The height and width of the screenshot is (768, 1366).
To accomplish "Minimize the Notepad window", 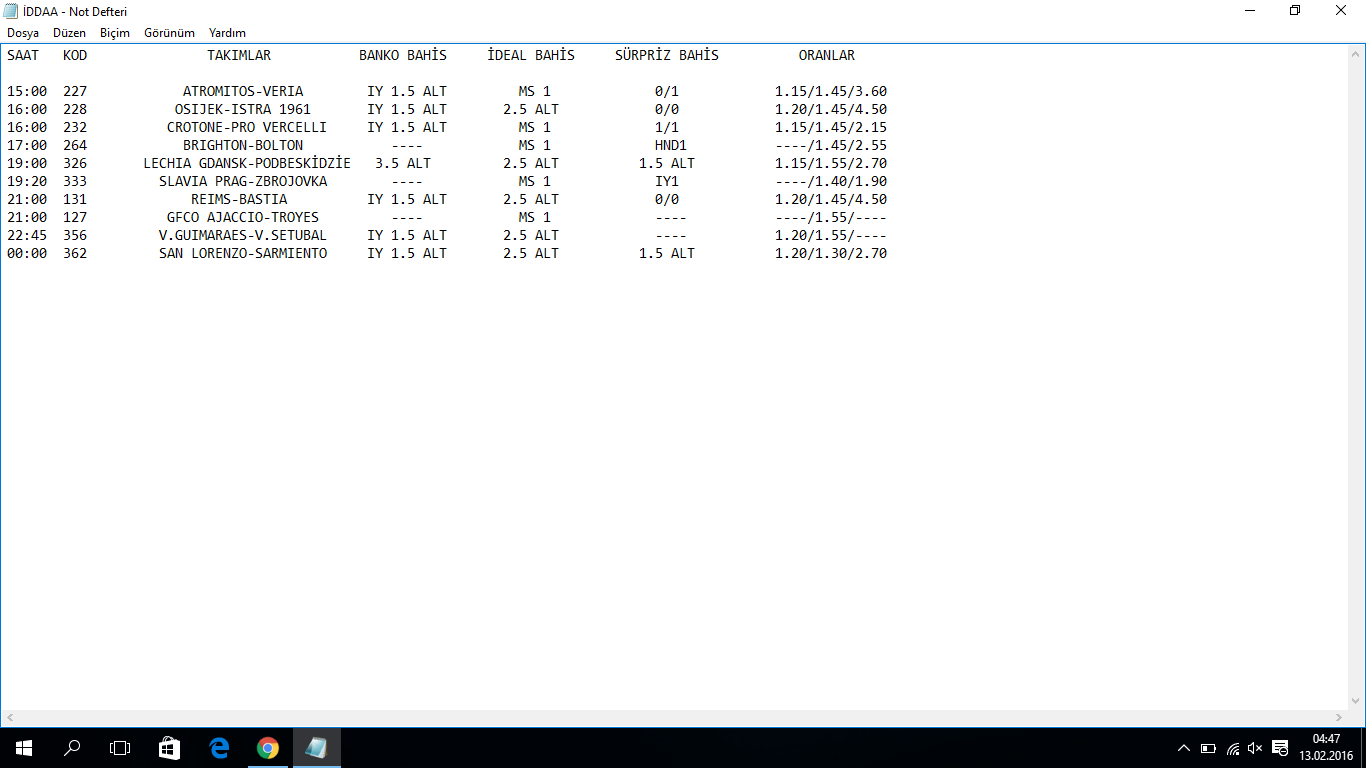I will 1250,10.
